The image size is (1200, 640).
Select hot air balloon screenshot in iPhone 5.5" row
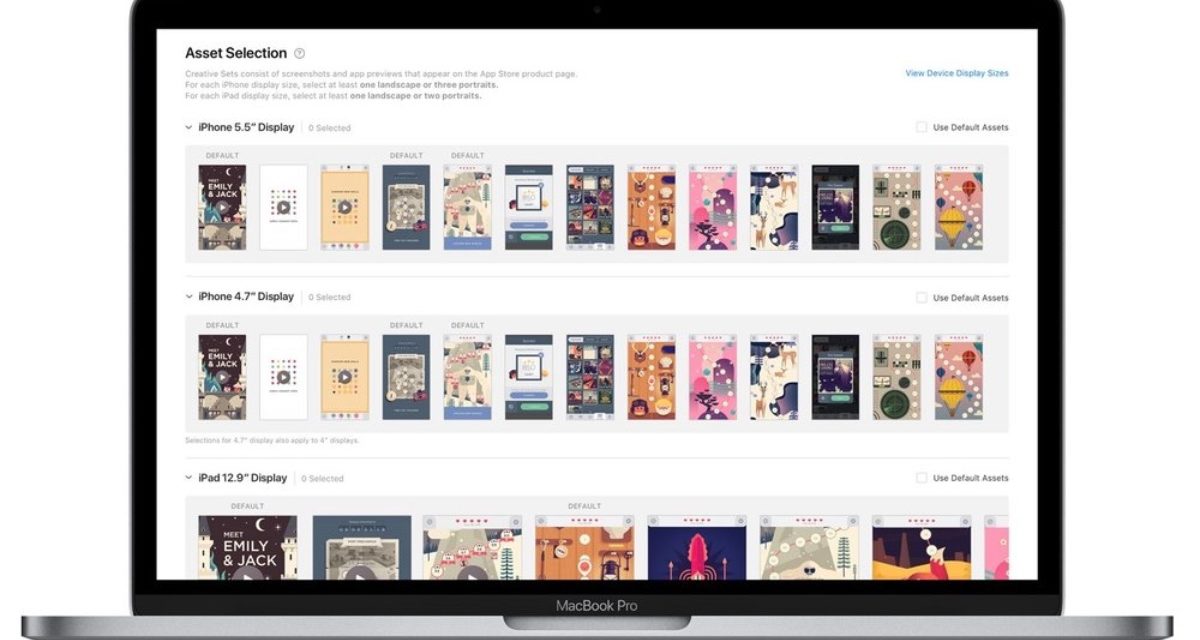[x=958, y=207]
